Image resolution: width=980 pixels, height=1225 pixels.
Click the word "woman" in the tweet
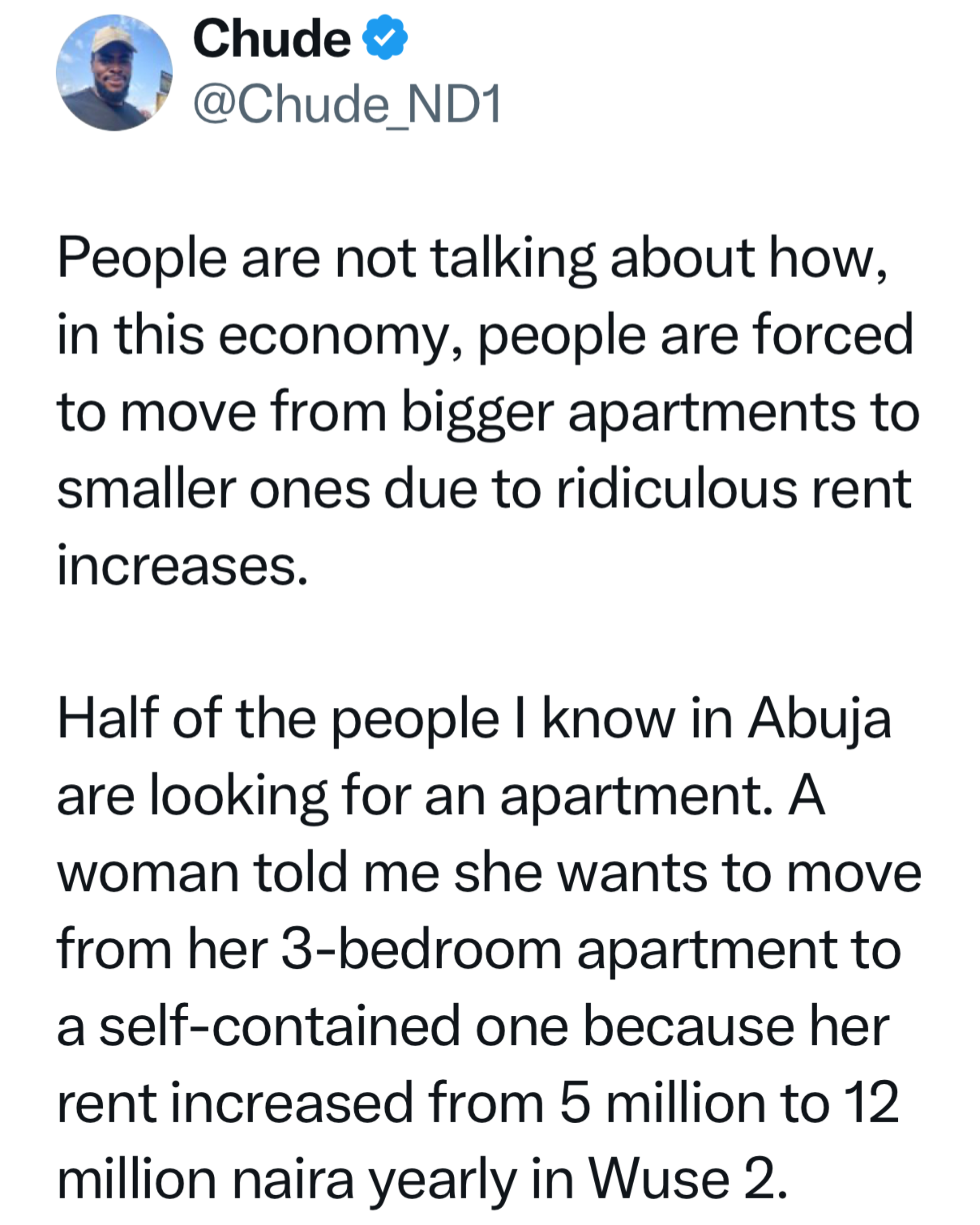tap(148, 873)
